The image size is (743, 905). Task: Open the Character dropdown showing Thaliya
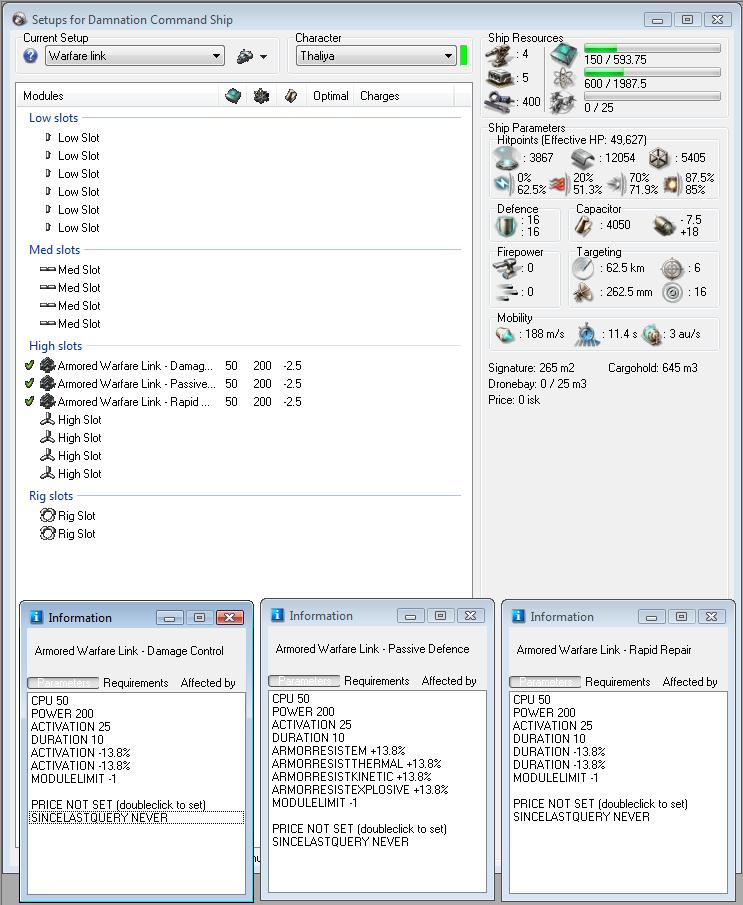click(x=376, y=56)
